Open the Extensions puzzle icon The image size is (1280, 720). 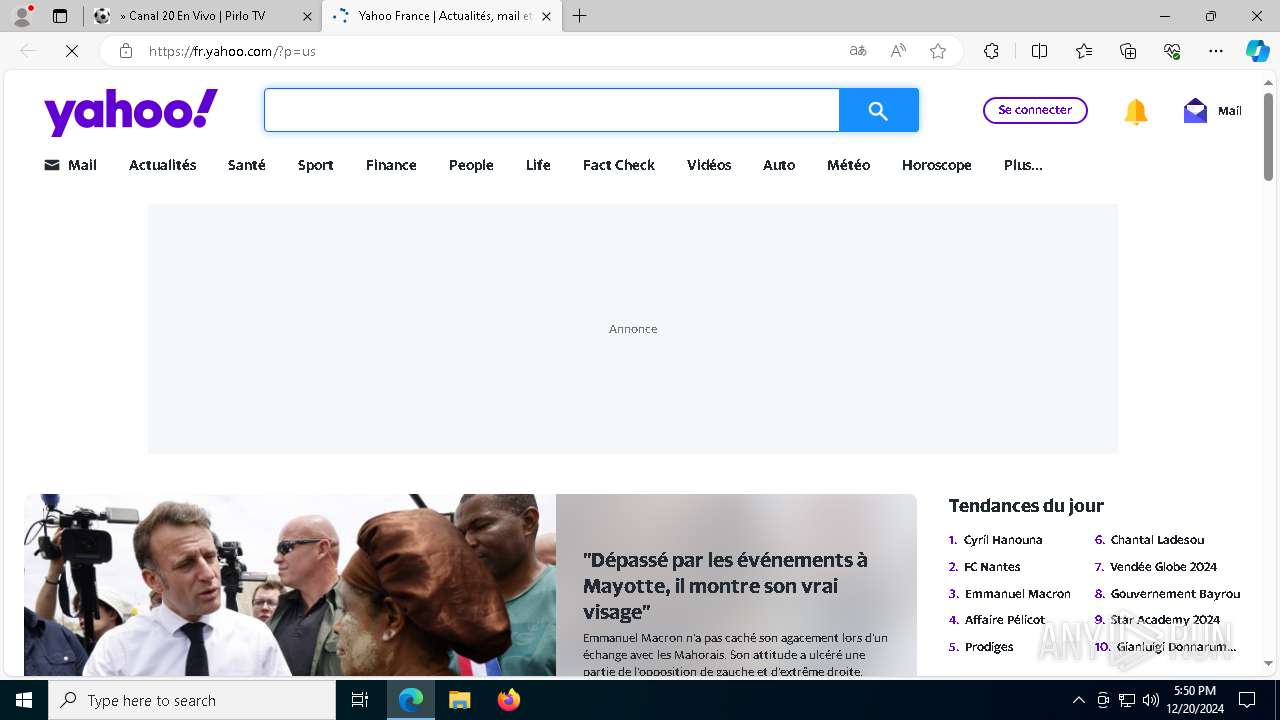991,51
